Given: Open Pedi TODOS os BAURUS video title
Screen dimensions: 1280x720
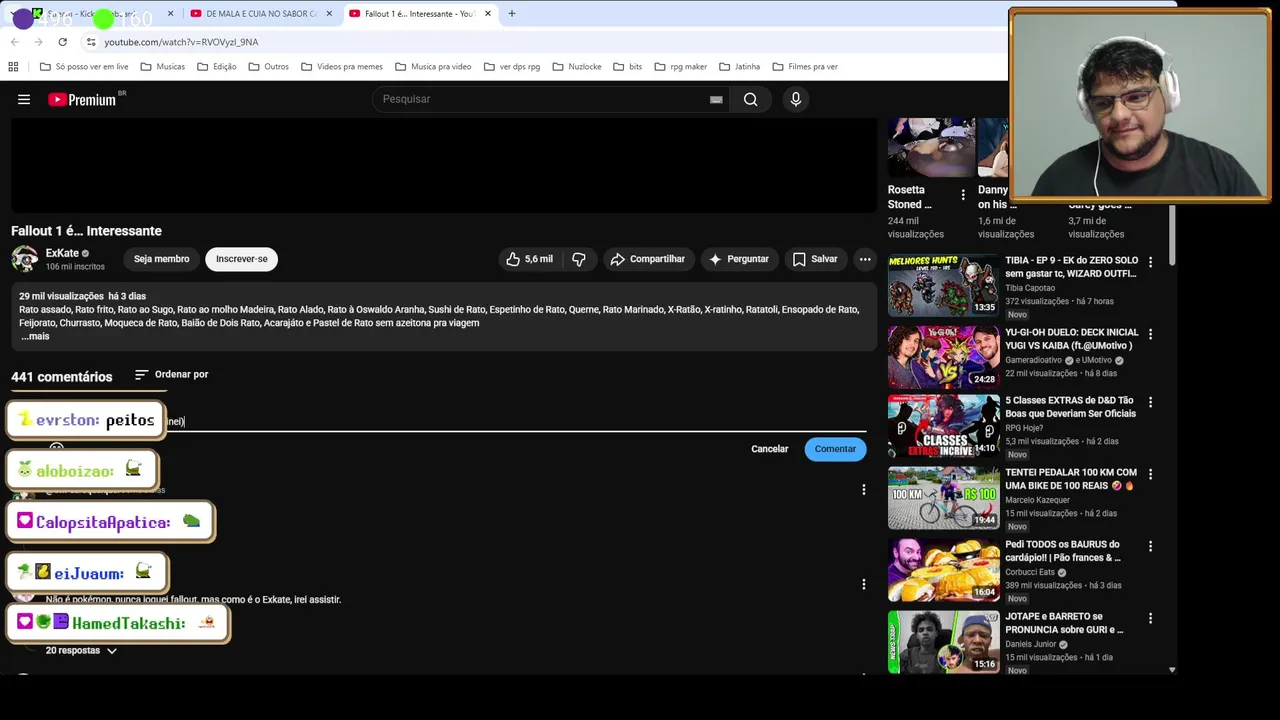Looking at the screenshot, I should point(1063,551).
